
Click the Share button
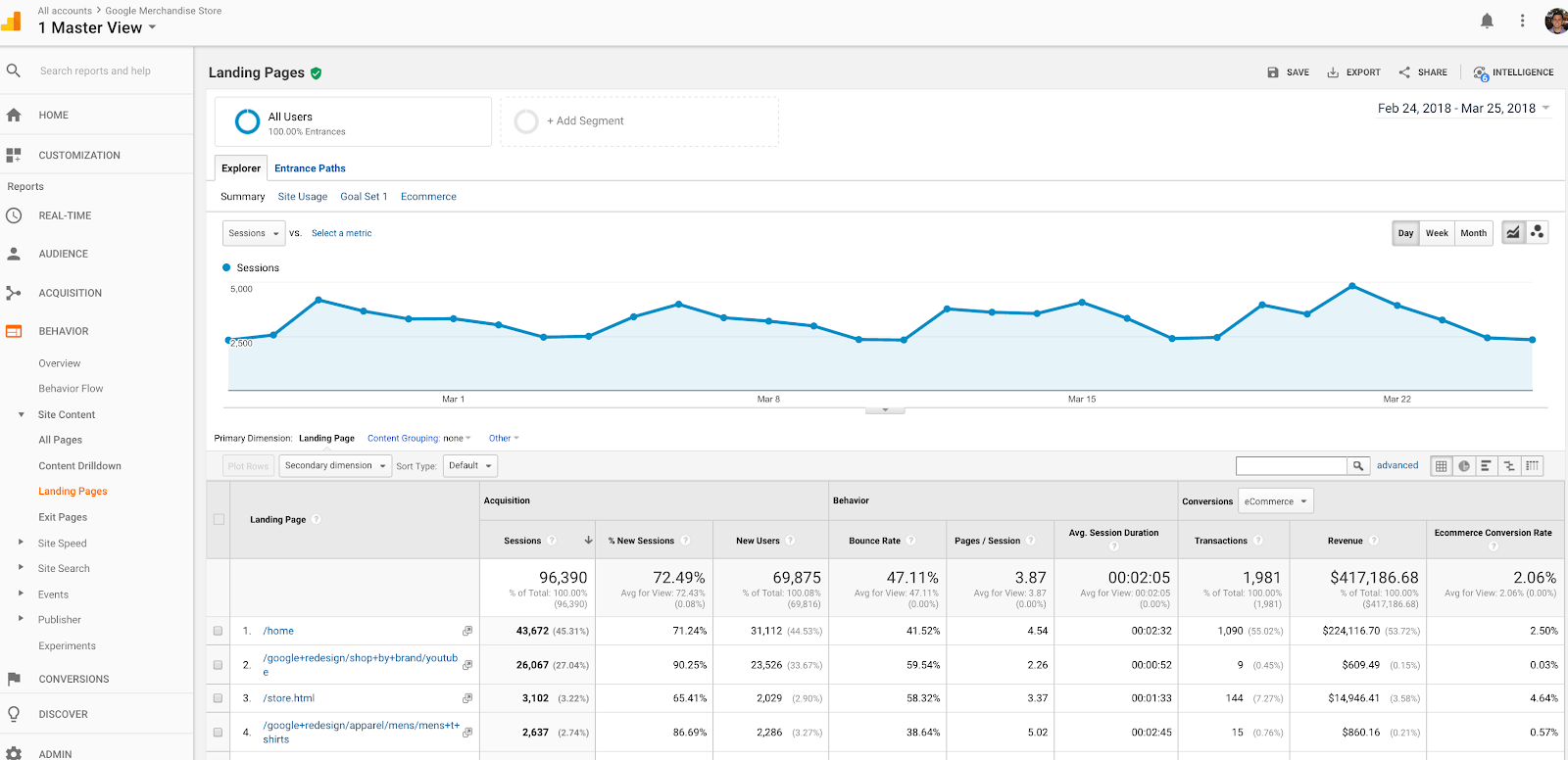pos(1423,72)
